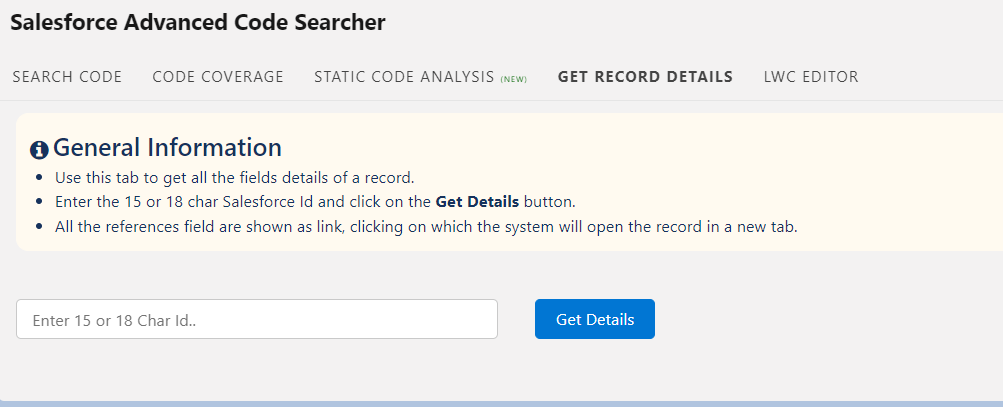Viewport: 1003px width, 407px height.
Task: Click the lavender divider bar at the bottom
Action: (x=501, y=403)
